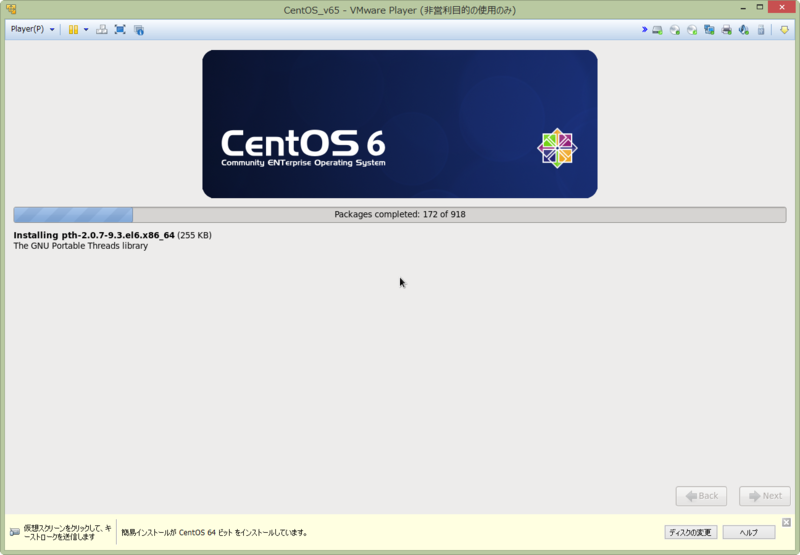The height and width of the screenshot is (555, 800).
Task: Click the yellow down-arrow message icon
Action: point(784,30)
